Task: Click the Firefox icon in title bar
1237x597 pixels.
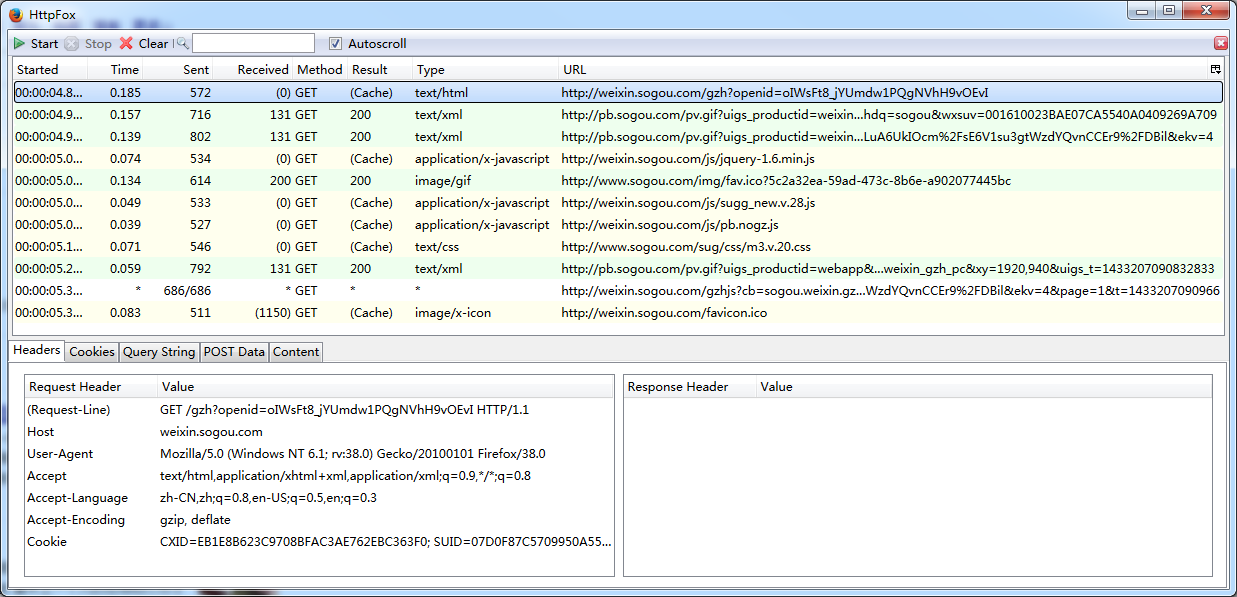Action: tap(16, 15)
